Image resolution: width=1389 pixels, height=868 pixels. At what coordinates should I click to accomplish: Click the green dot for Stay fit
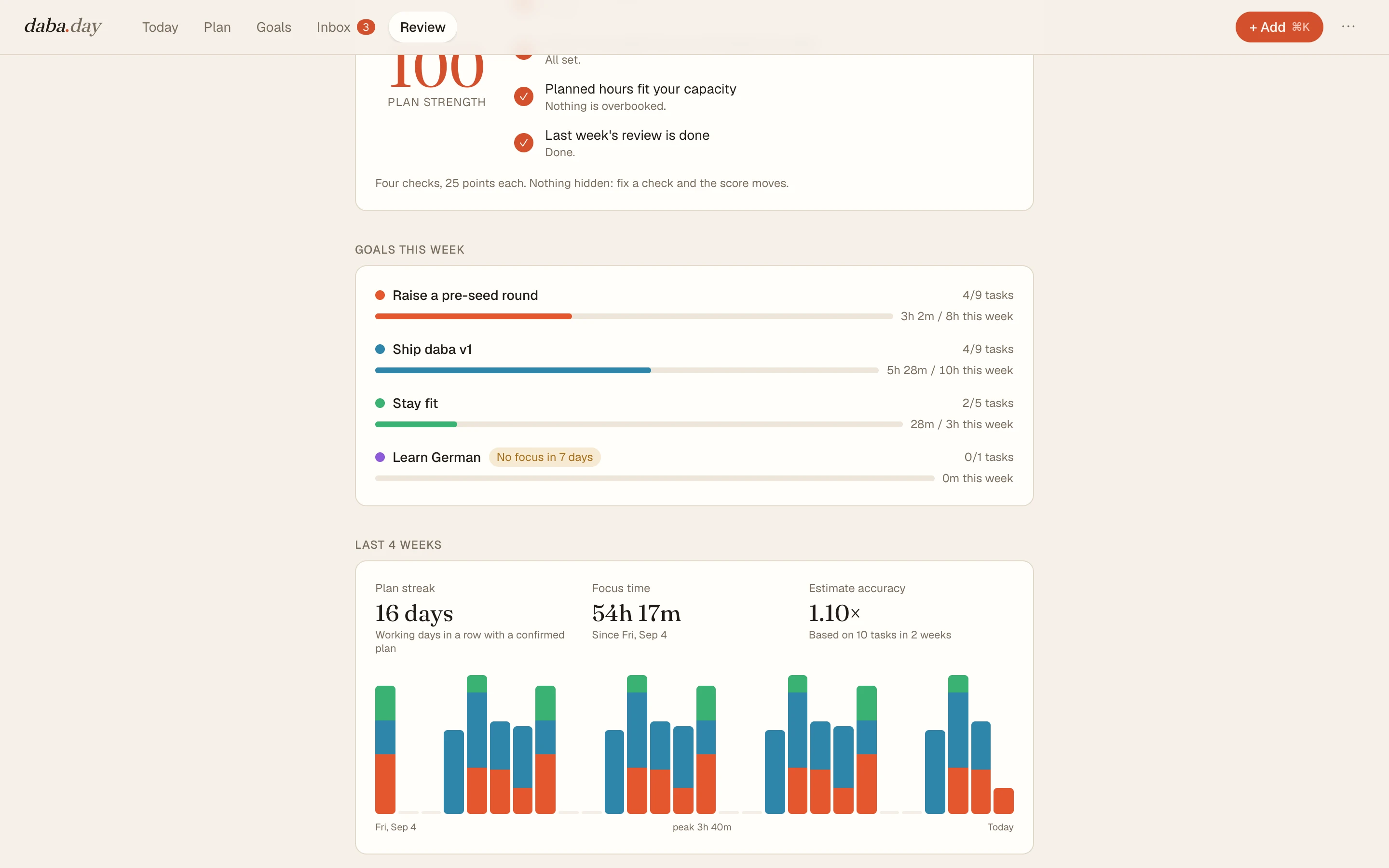click(x=380, y=403)
